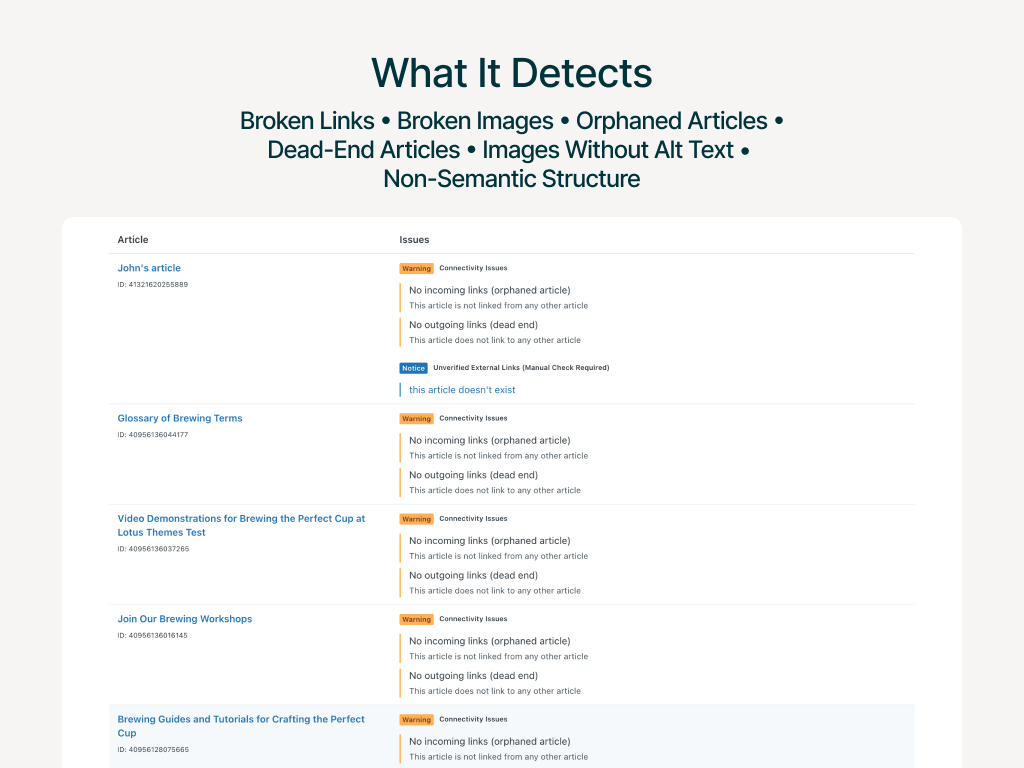Click the blue Notice badge
This screenshot has width=1024, height=768.
(413, 368)
